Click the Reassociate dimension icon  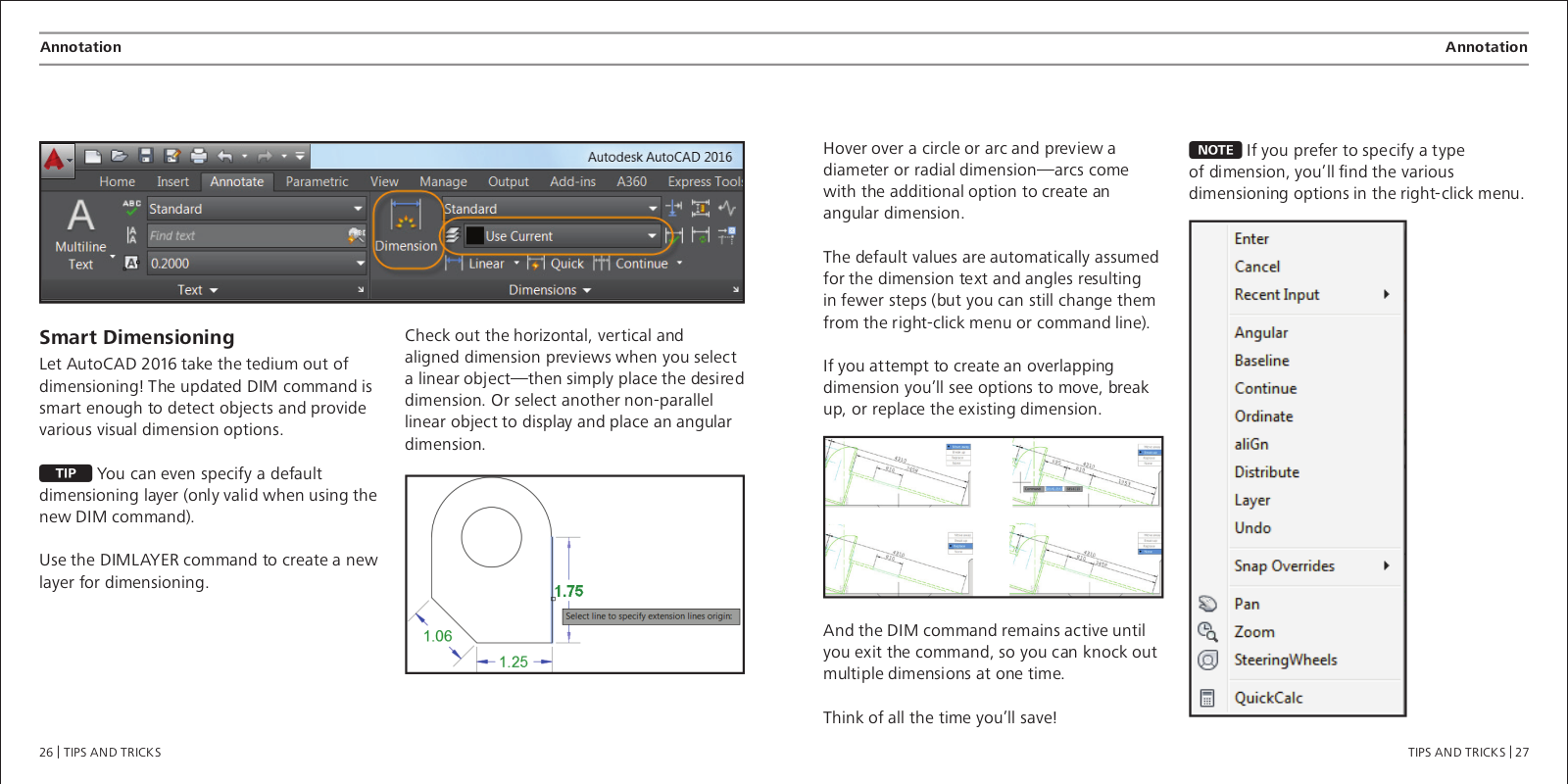click(700, 235)
